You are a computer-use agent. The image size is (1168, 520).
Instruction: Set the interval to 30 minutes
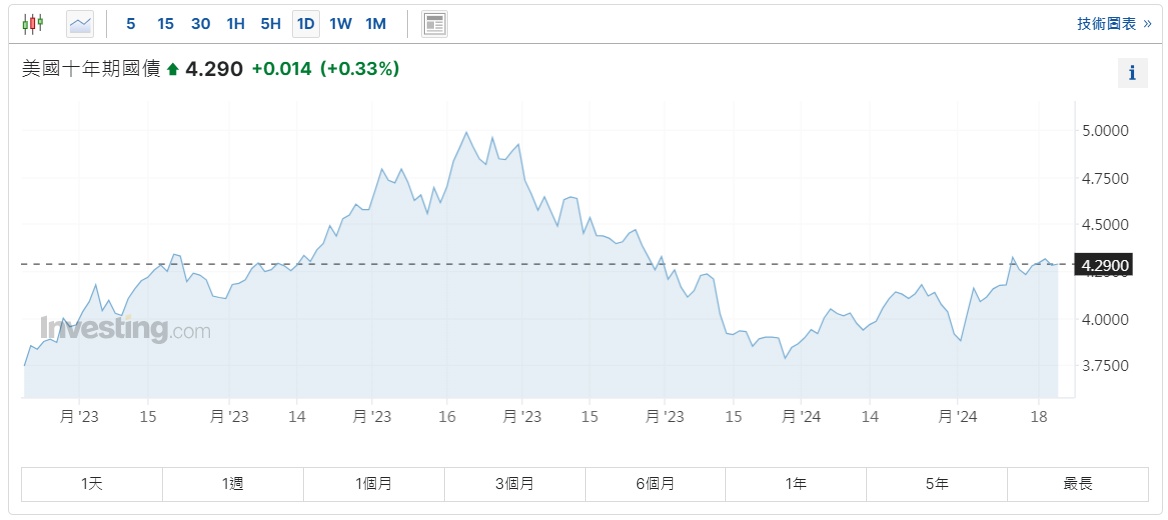click(x=200, y=24)
